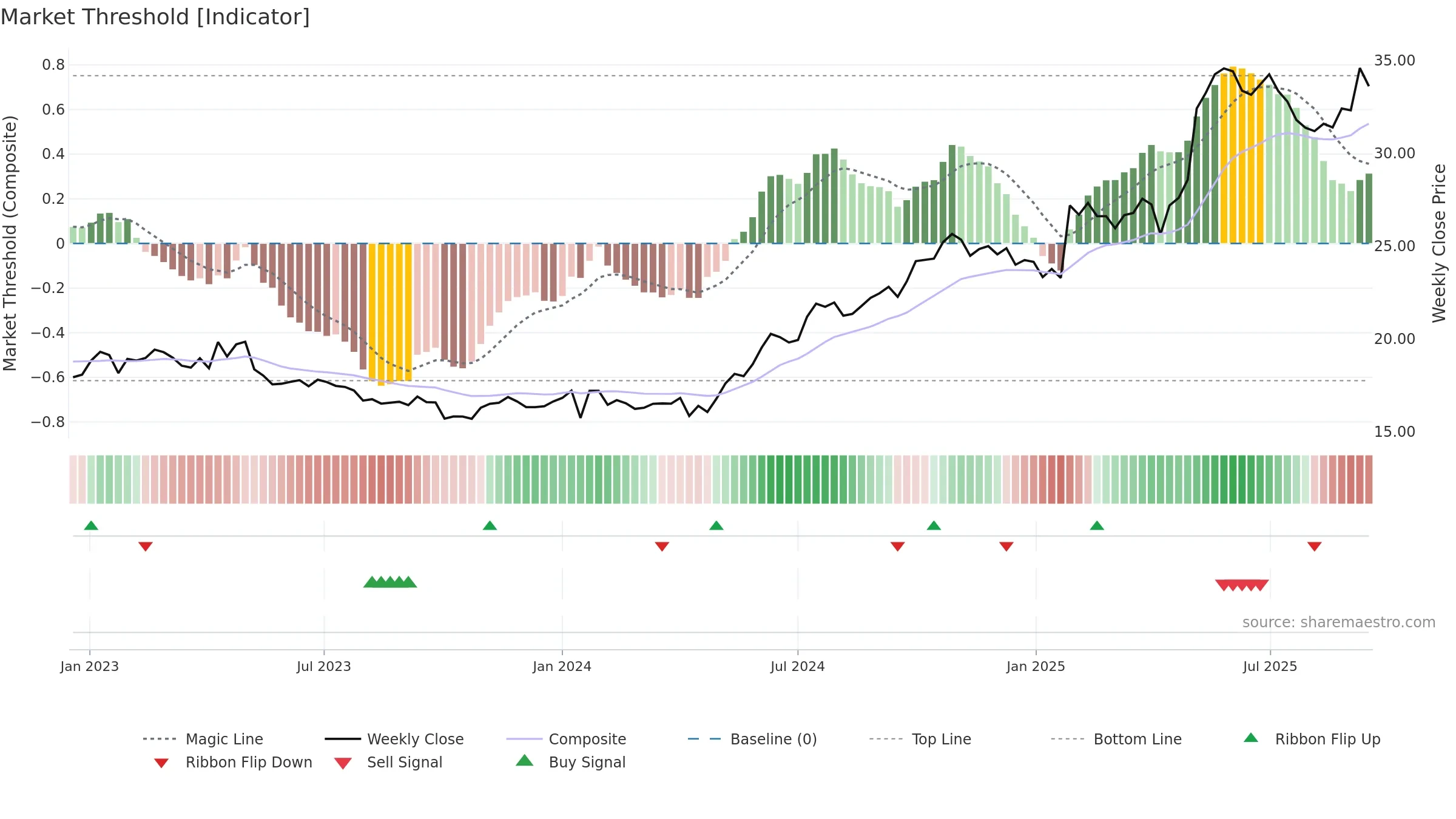Toggle the Top Line legend entry
This screenshot has width=1456, height=819.
920,739
